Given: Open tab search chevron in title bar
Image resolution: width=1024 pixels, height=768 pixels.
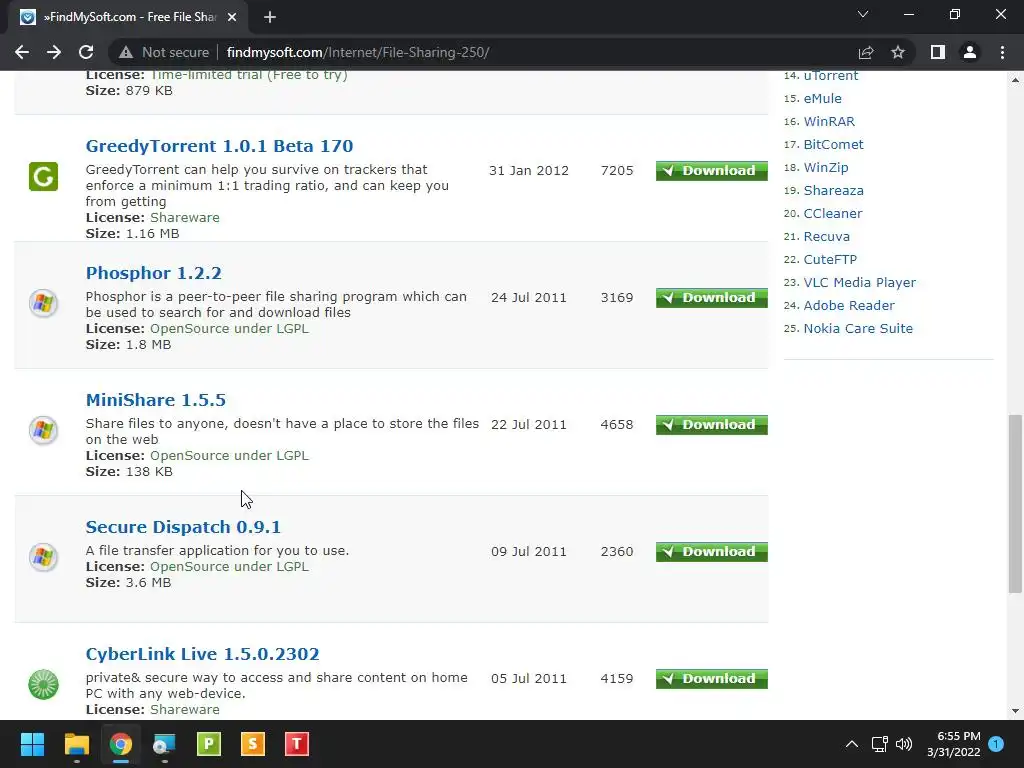Looking at the screenshot, I should pyautogui.click(x=863, y=14).
